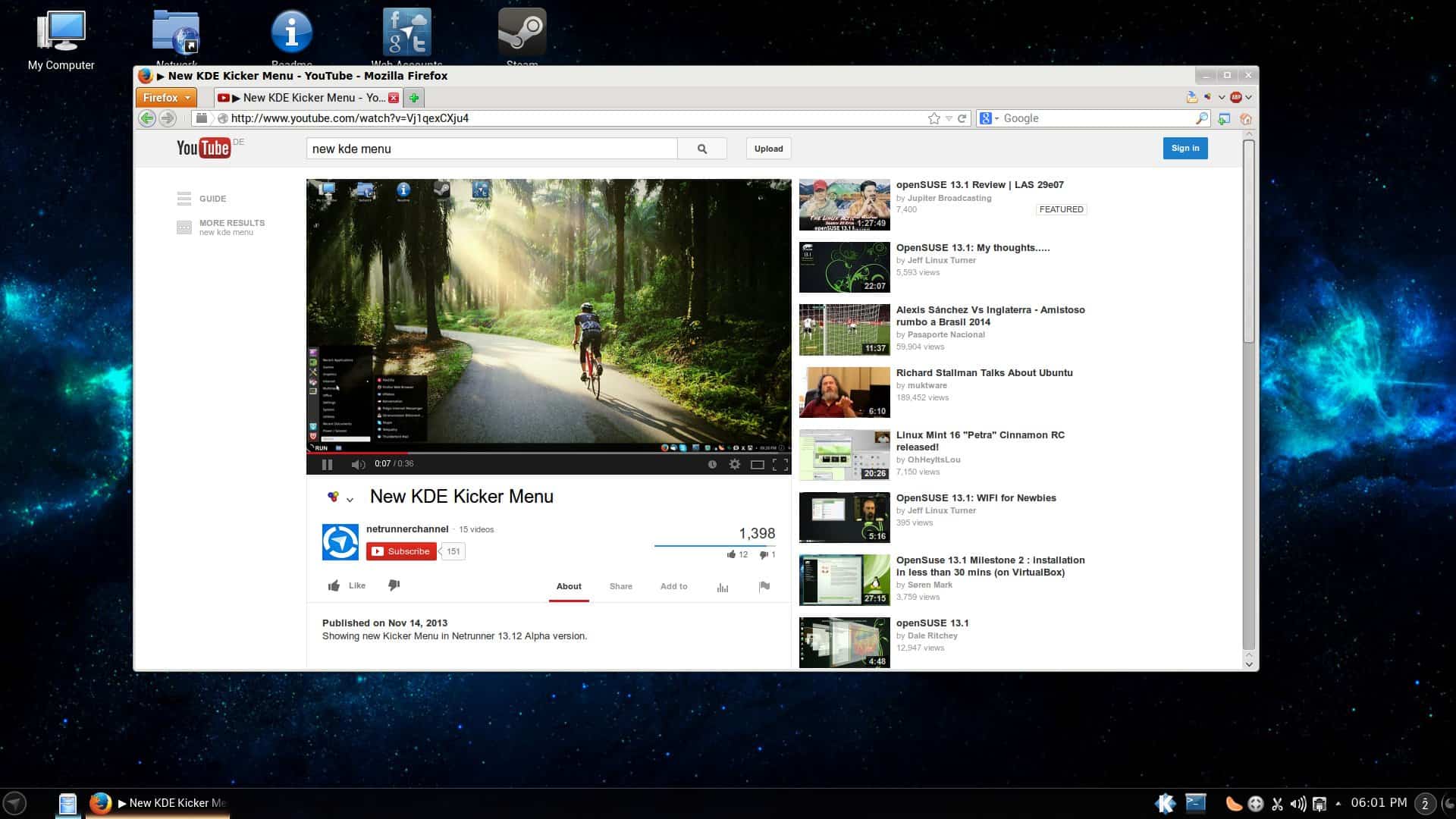Open Linux Mint 16 Petra thumbnail

click(844, 455)
